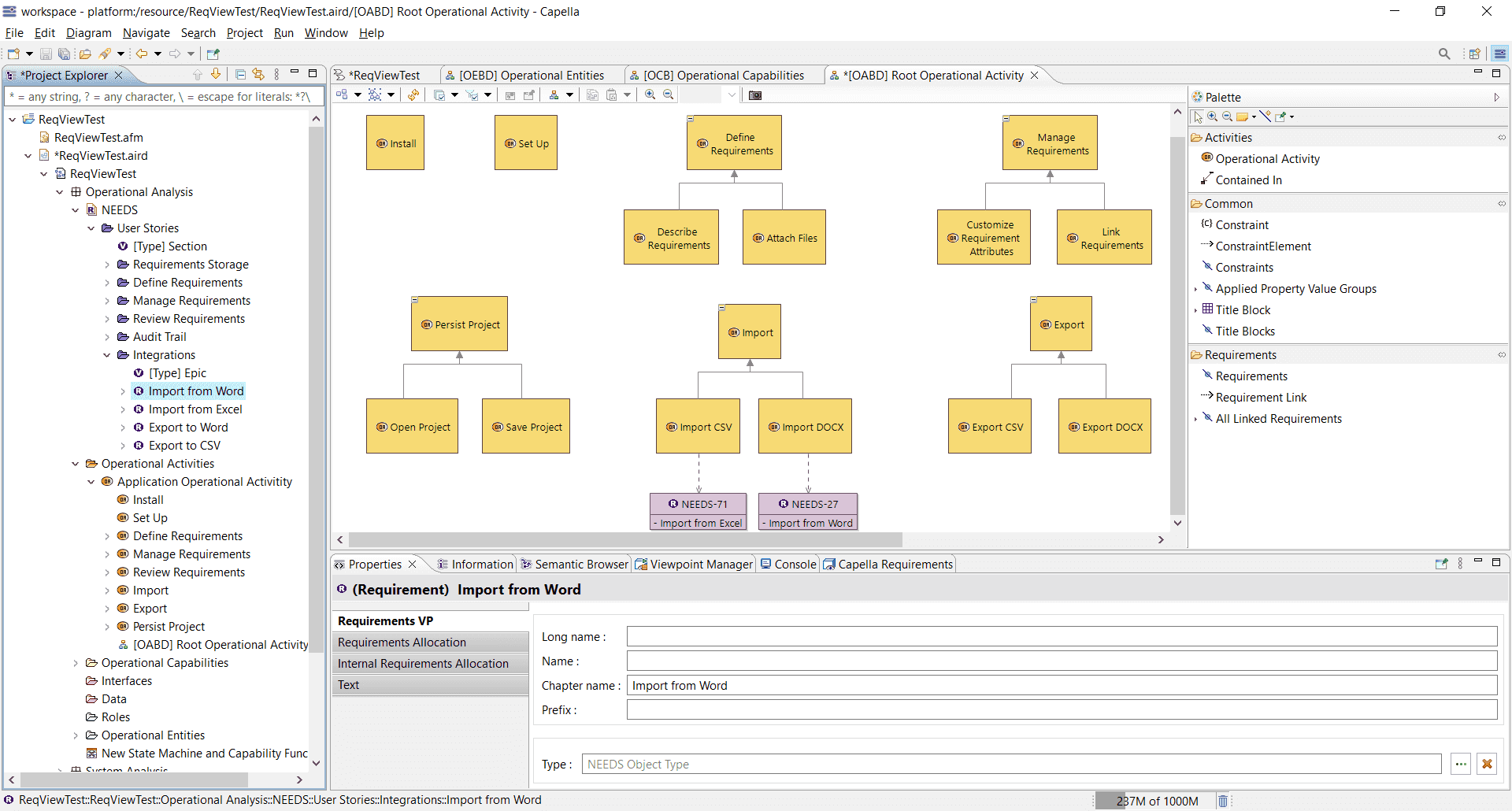
Task: Click the Back navigation arrow icon
Action: coord(142,54)
